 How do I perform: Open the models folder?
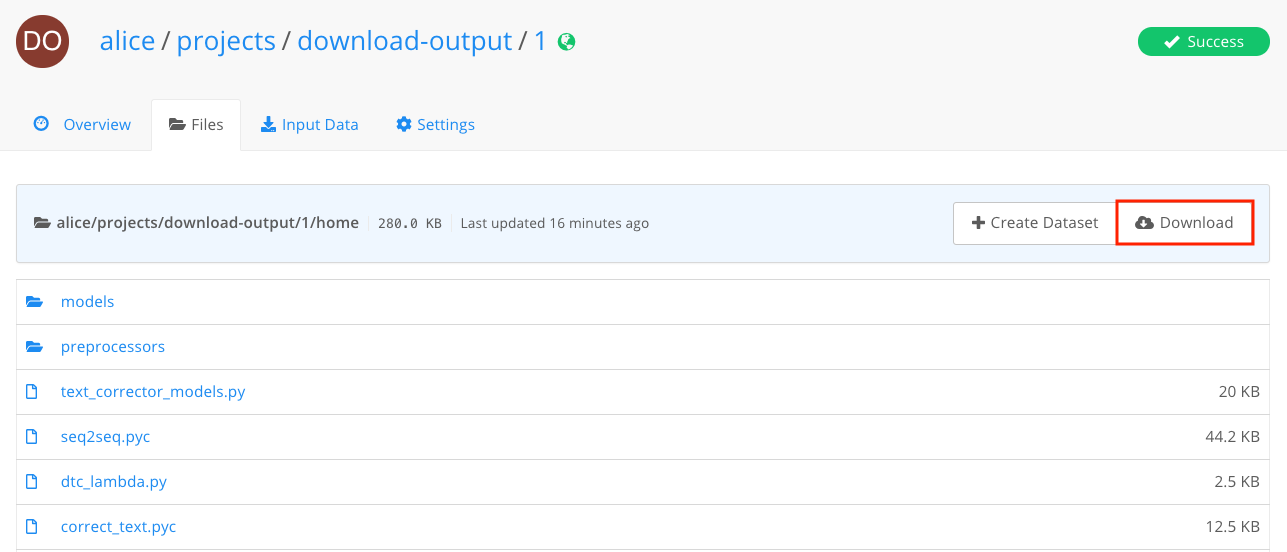coord(88,302)
